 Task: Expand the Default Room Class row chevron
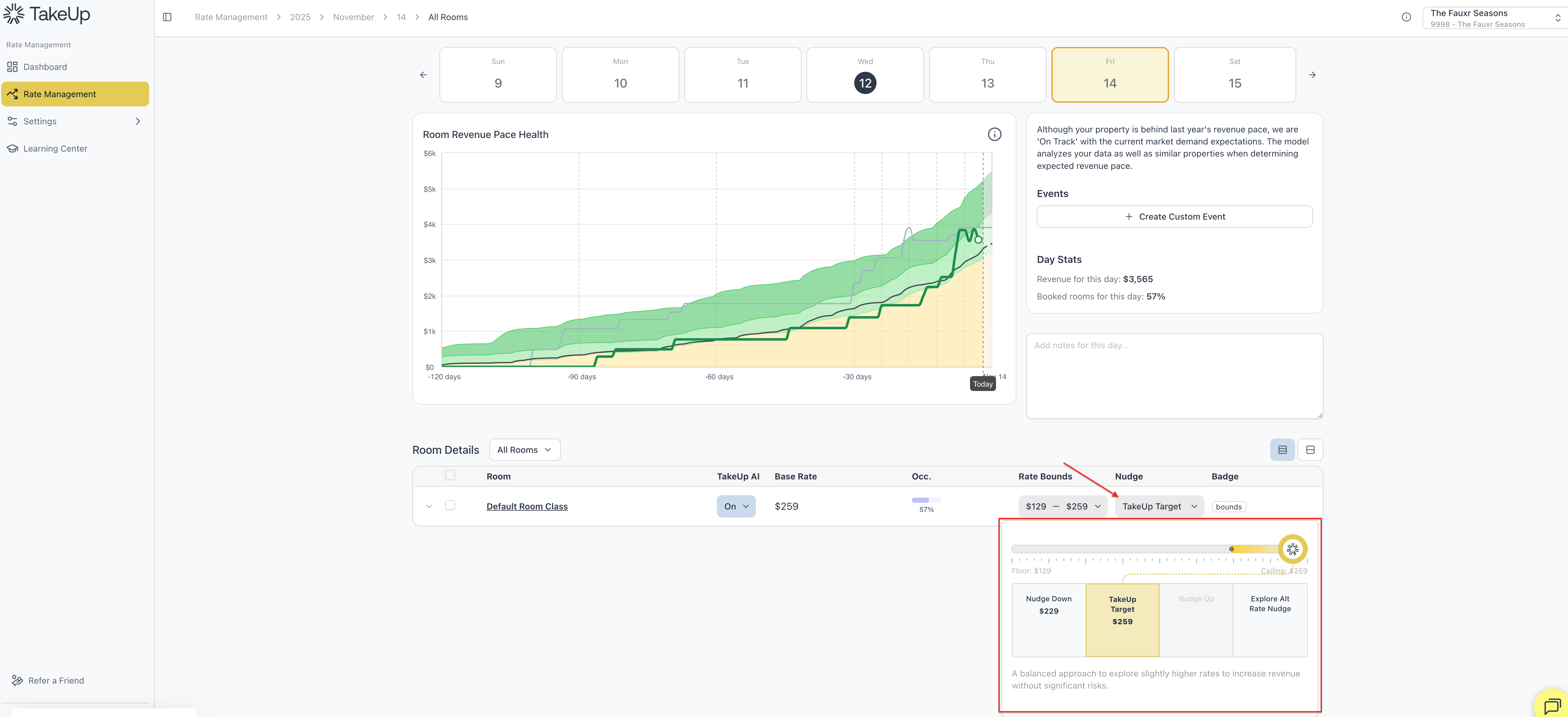click(x=429, y=507)
